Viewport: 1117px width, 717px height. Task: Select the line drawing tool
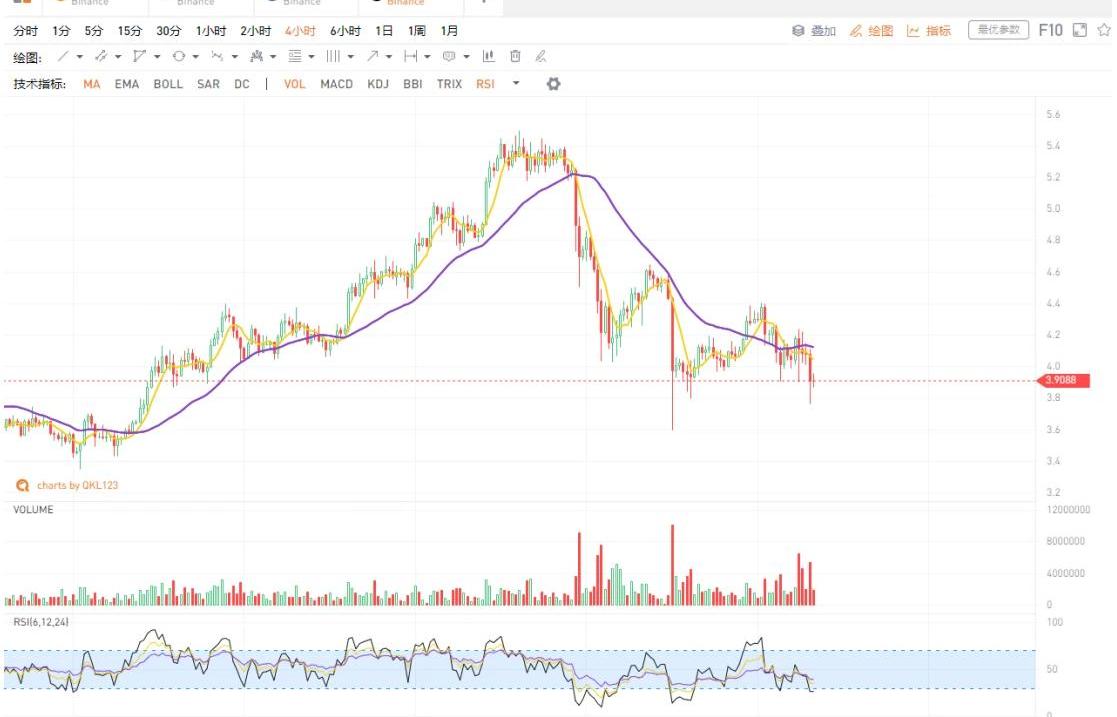(63, 57)
